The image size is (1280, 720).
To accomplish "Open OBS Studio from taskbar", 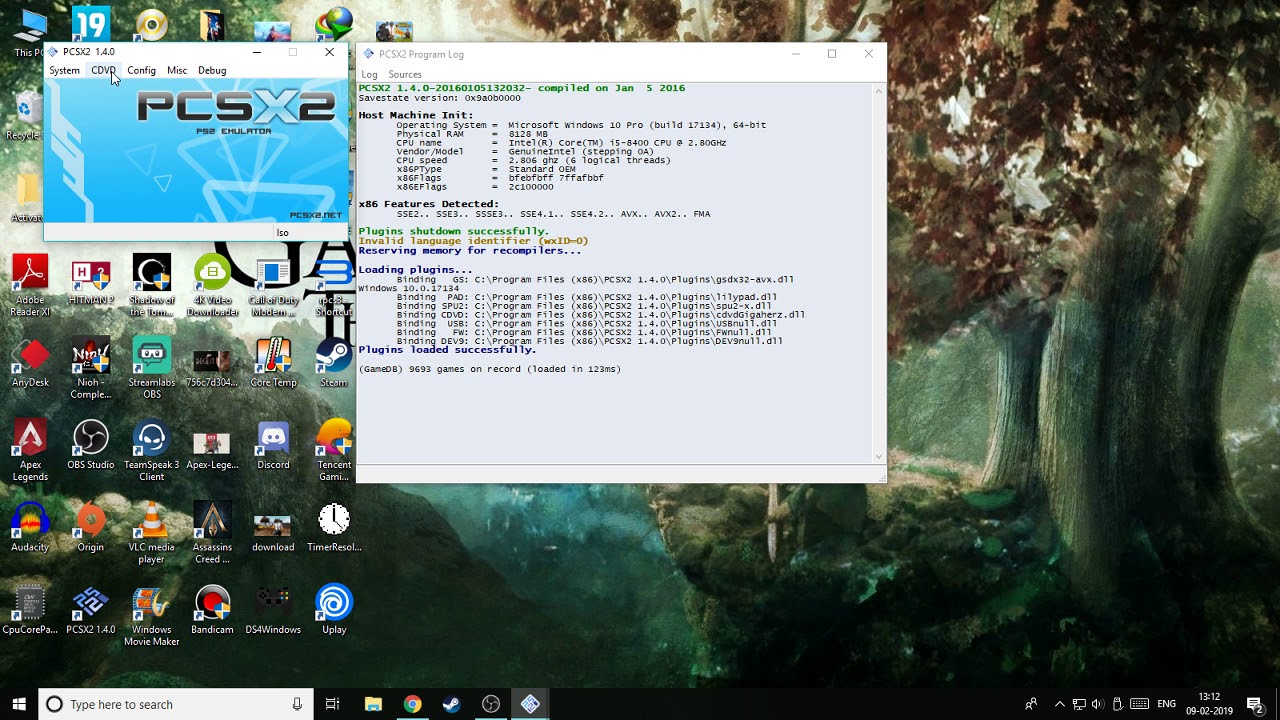I will coord(490,704).
